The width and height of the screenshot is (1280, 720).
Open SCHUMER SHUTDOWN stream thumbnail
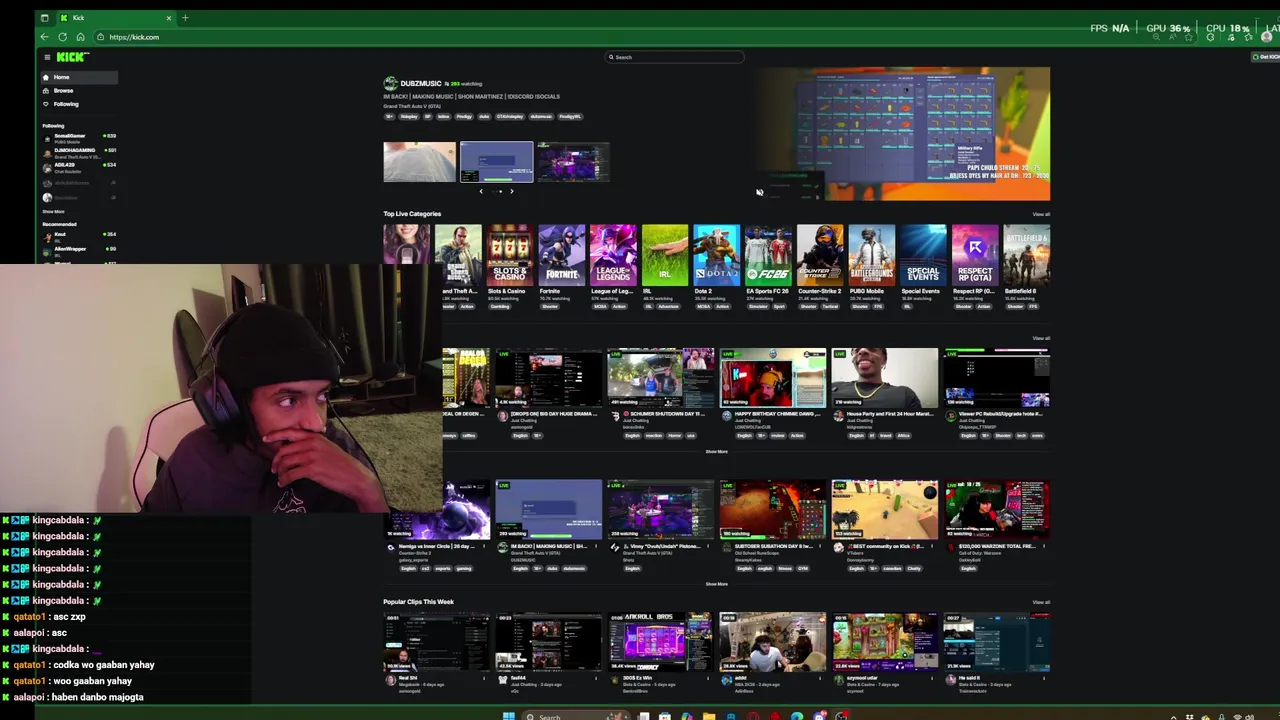click(661, 378)
